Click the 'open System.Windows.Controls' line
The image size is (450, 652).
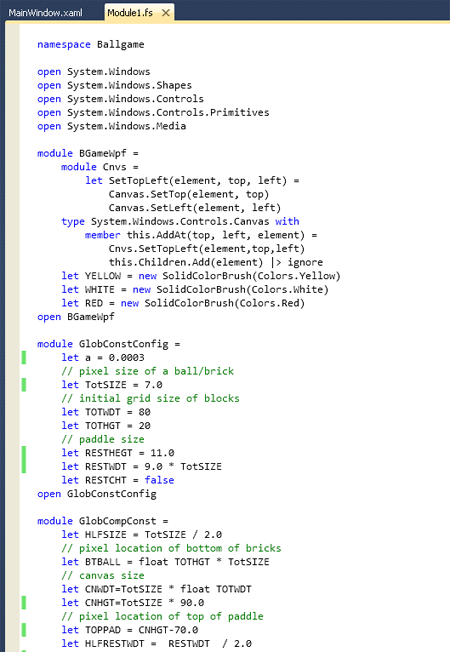pyautogui.click(x=120, y=99)
